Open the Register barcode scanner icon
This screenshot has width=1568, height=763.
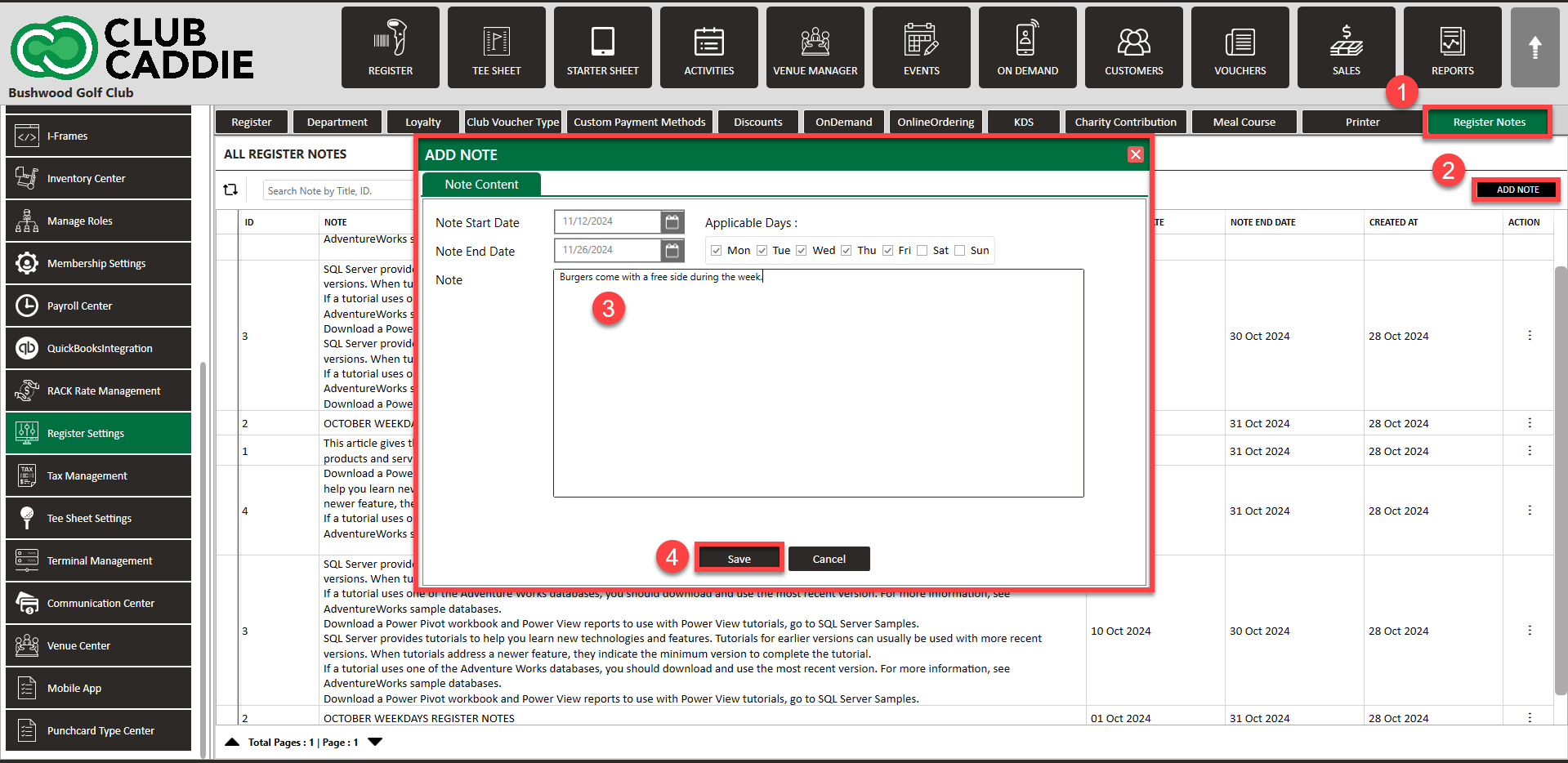click(391, 38)
